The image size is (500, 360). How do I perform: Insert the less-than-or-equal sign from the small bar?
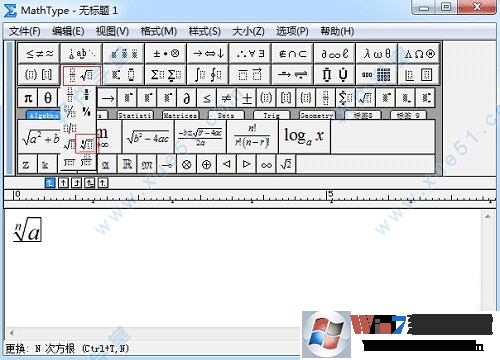click(207, 98)
